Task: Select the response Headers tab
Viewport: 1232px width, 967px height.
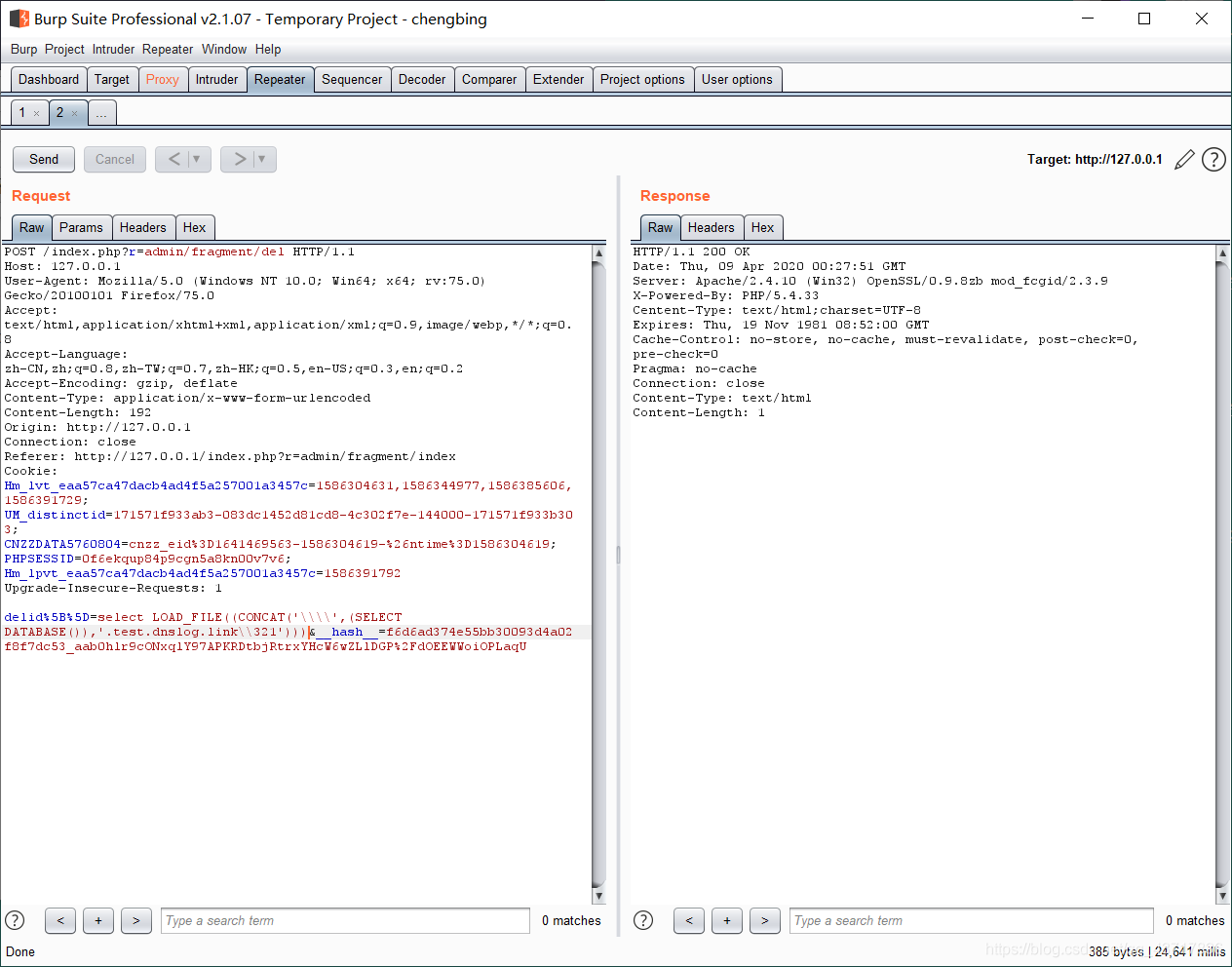Action: 712,228
